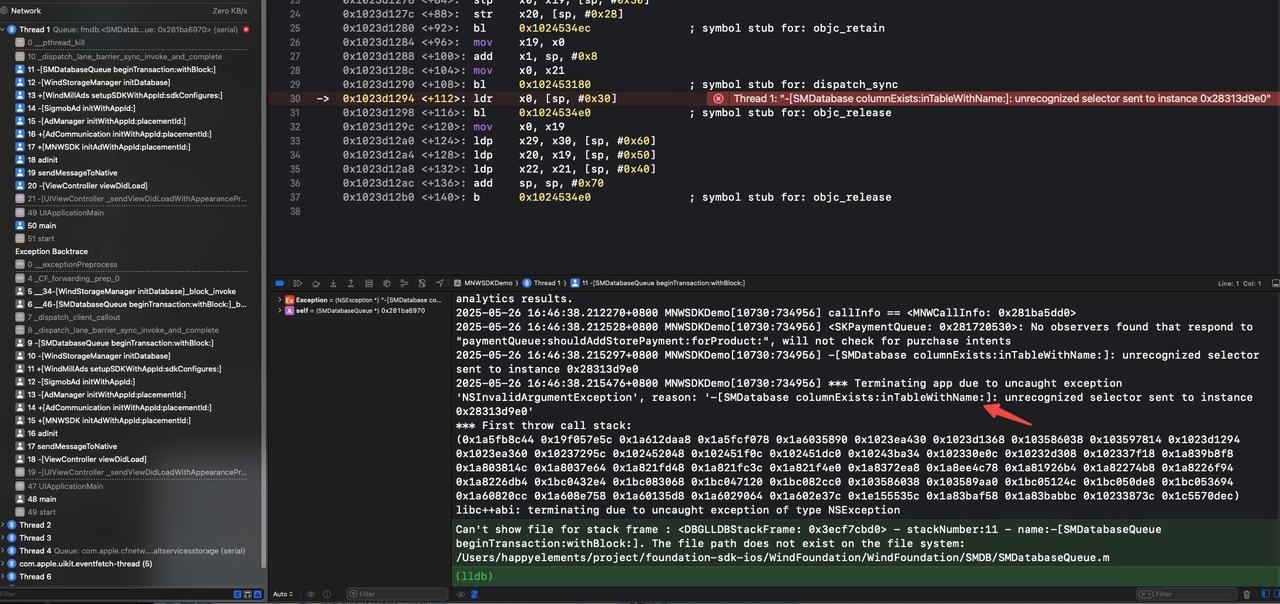Image resolution: width=1280 pixels, height=604 pixels.
Task: Select Thread 1 in the debug jump bar
Action: (546, 283)
